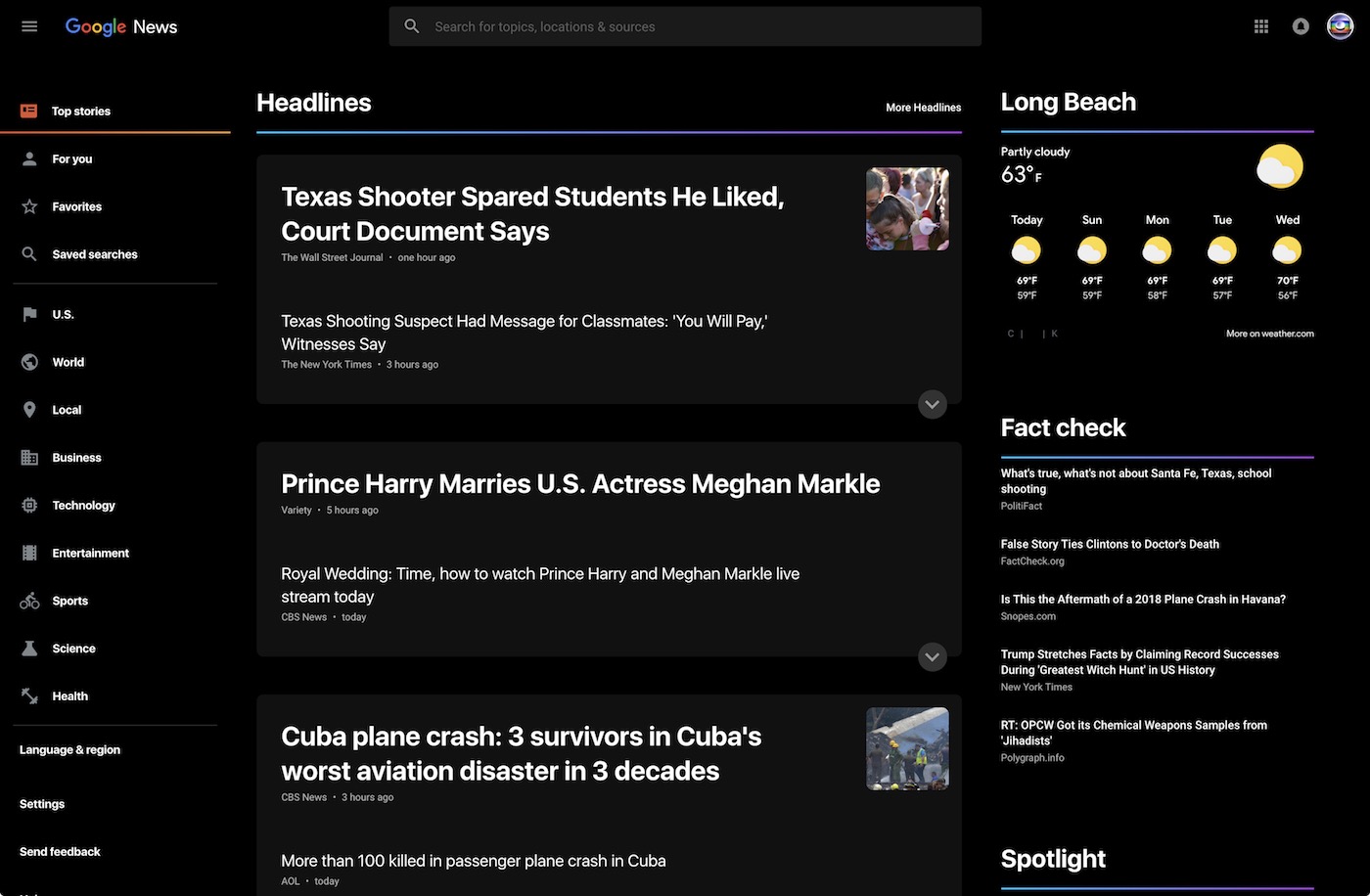The width and height of the screenshot is (1370, 896).
Task: Click the Spotlight heading
Action: [1053, 859]
